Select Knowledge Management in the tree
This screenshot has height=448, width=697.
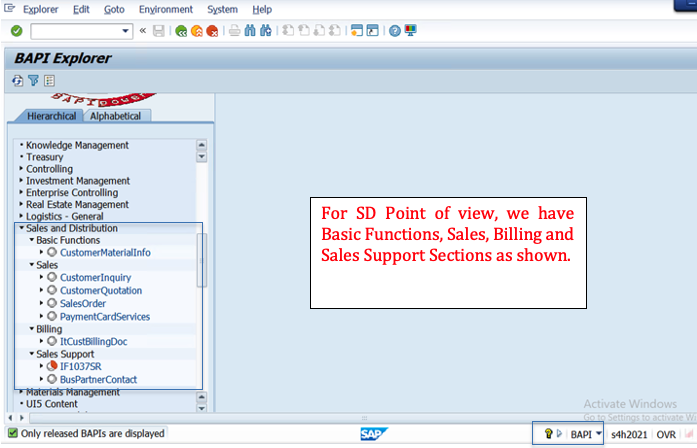77,145
